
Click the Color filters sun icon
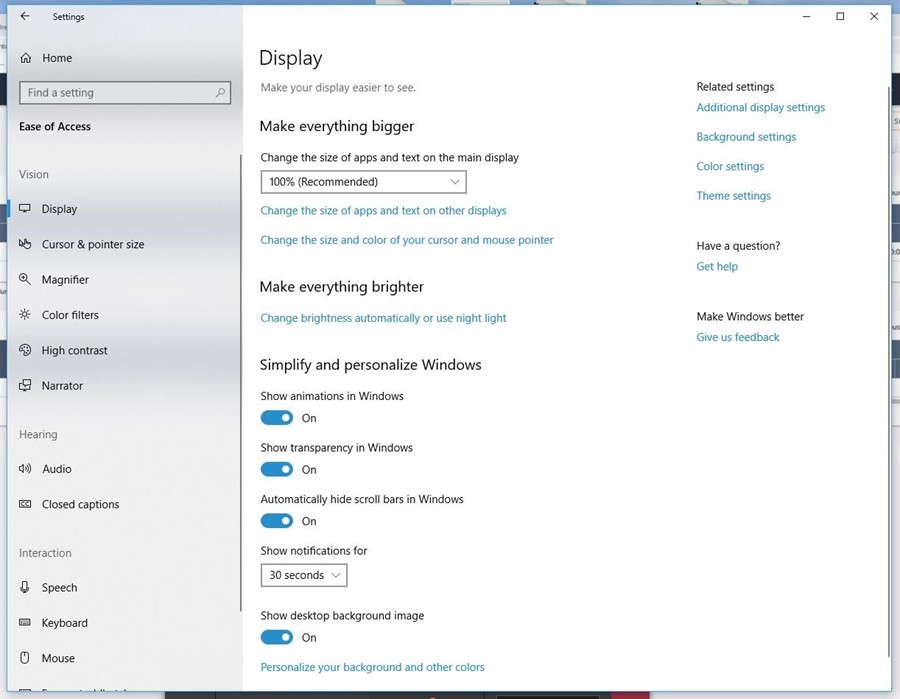click(x=25, y=314)
